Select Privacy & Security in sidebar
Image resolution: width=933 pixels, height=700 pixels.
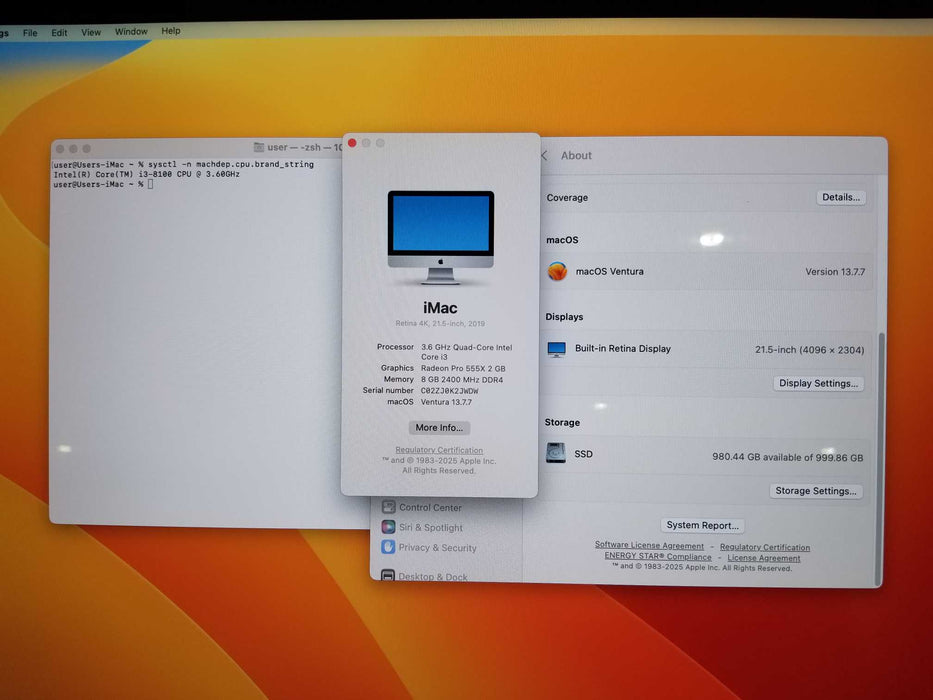coord(437,548)
